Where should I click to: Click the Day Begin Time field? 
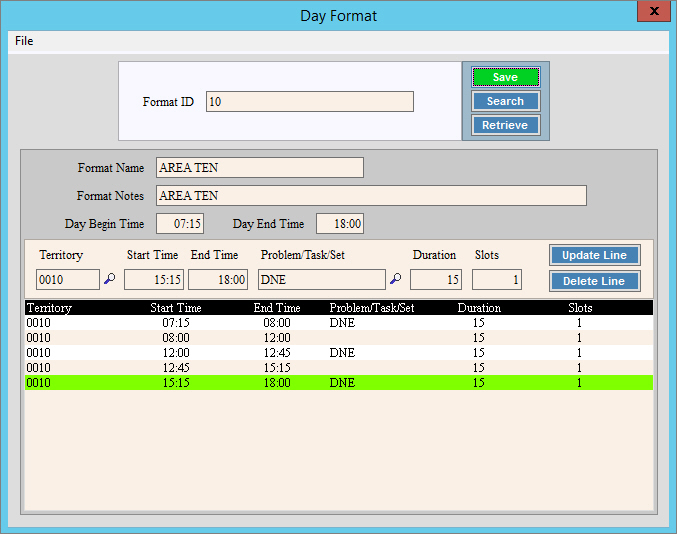click(180, 224)
